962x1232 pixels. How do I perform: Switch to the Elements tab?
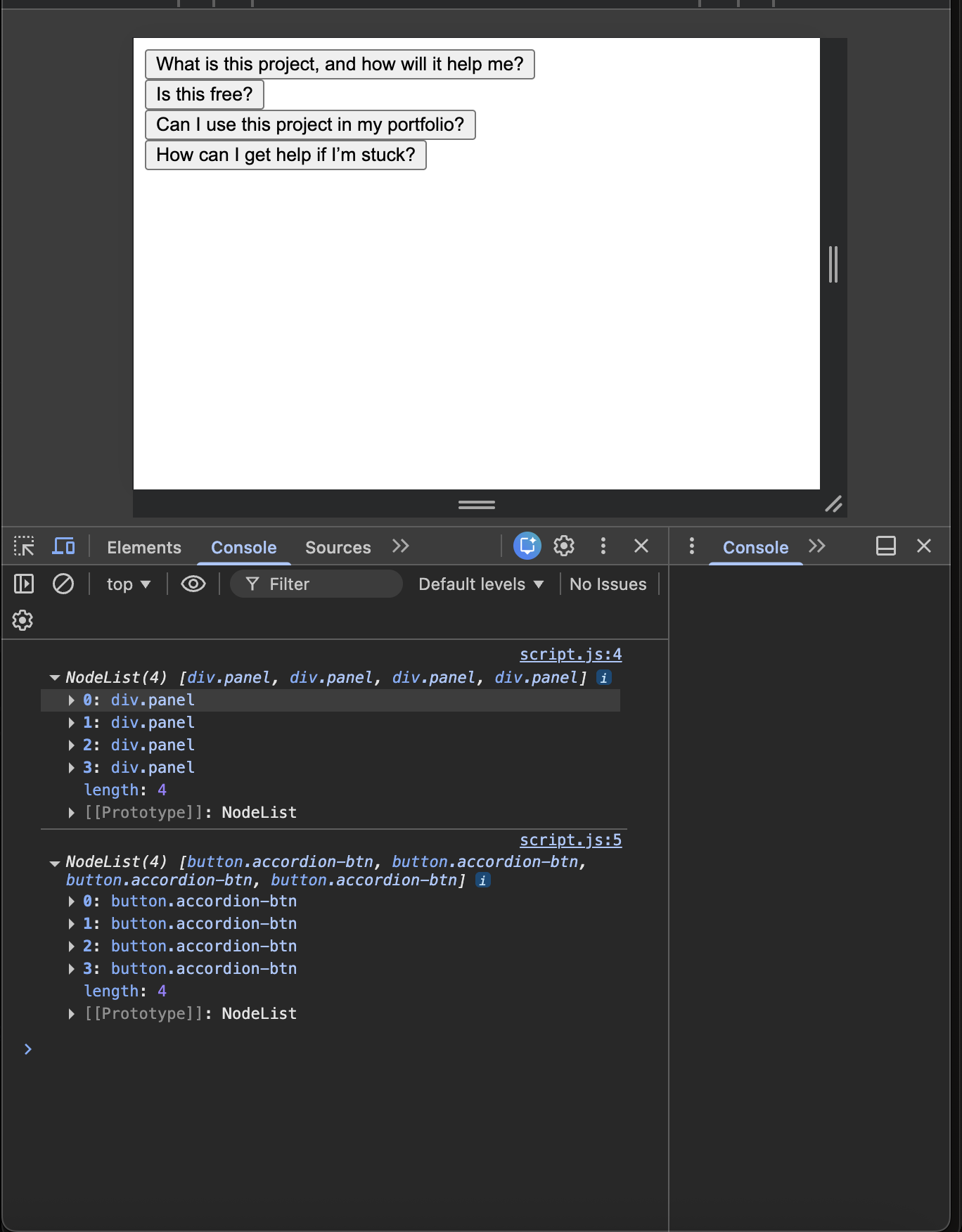click(144, 548)
